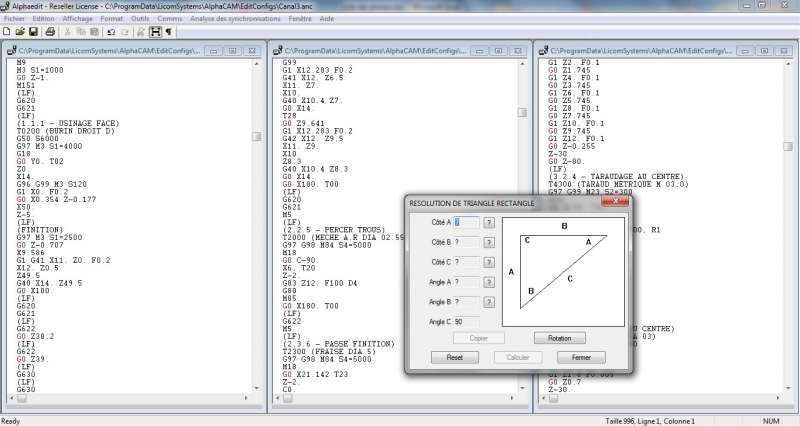The image size is (800, 426).
Task: Click the Redo arrow icon
Action: coord(124,32)
